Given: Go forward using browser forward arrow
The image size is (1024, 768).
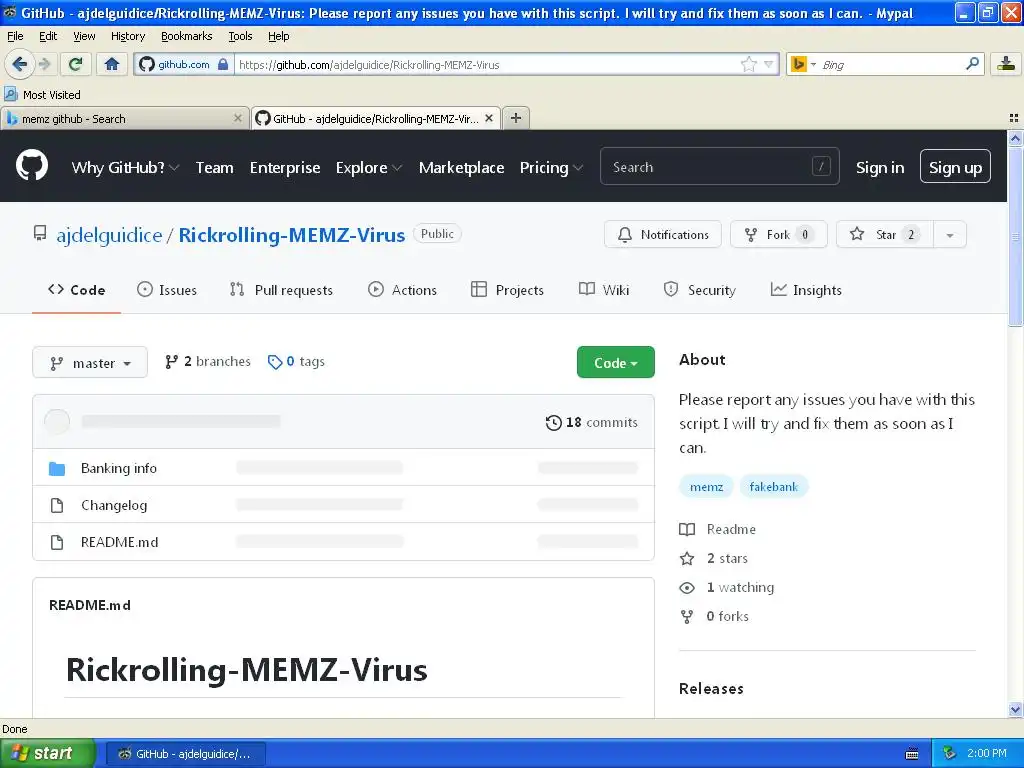Looking at the screenshot, I should coord(45,64).
